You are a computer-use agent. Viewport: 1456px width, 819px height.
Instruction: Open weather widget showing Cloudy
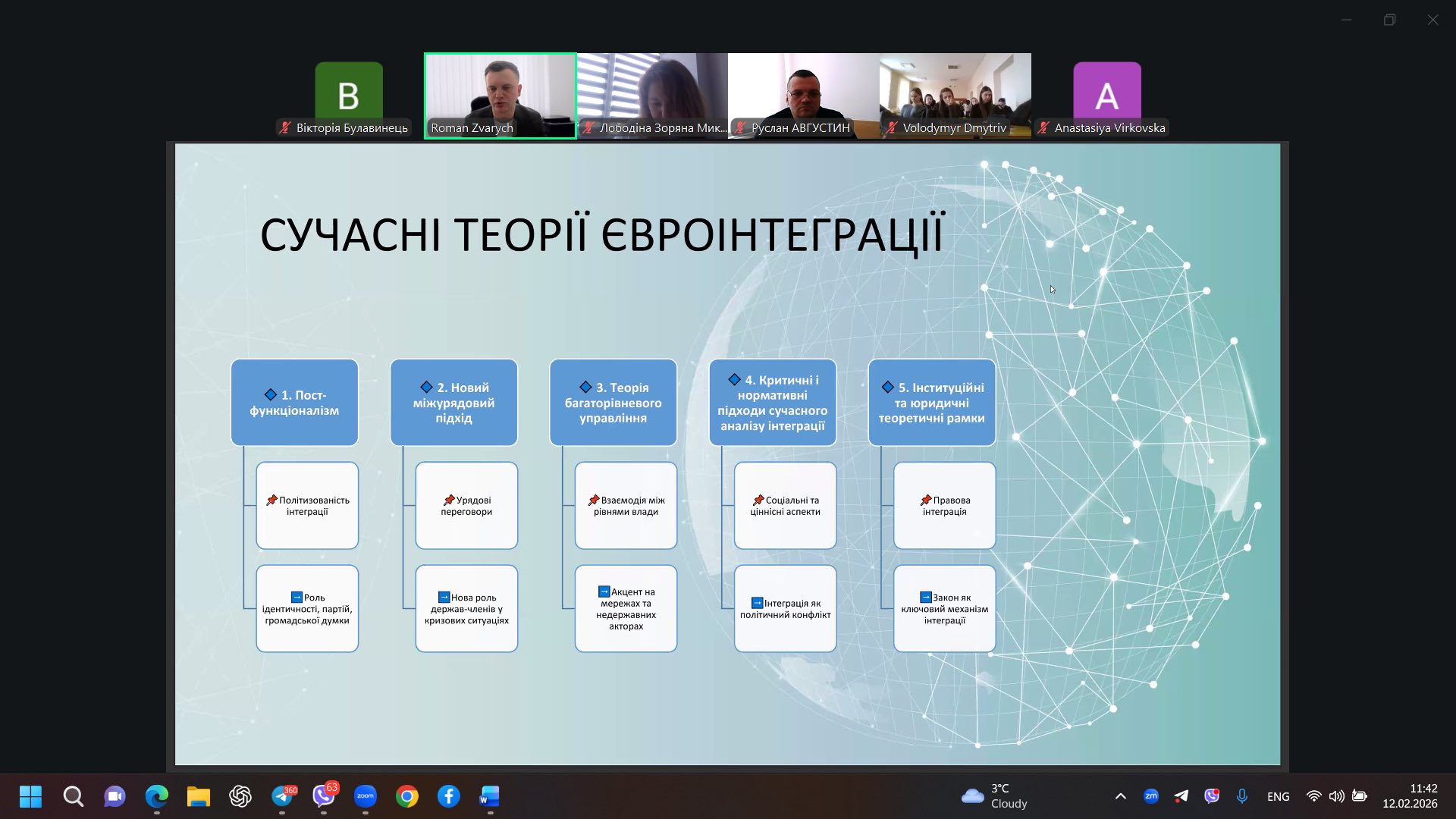coord(994,796)
